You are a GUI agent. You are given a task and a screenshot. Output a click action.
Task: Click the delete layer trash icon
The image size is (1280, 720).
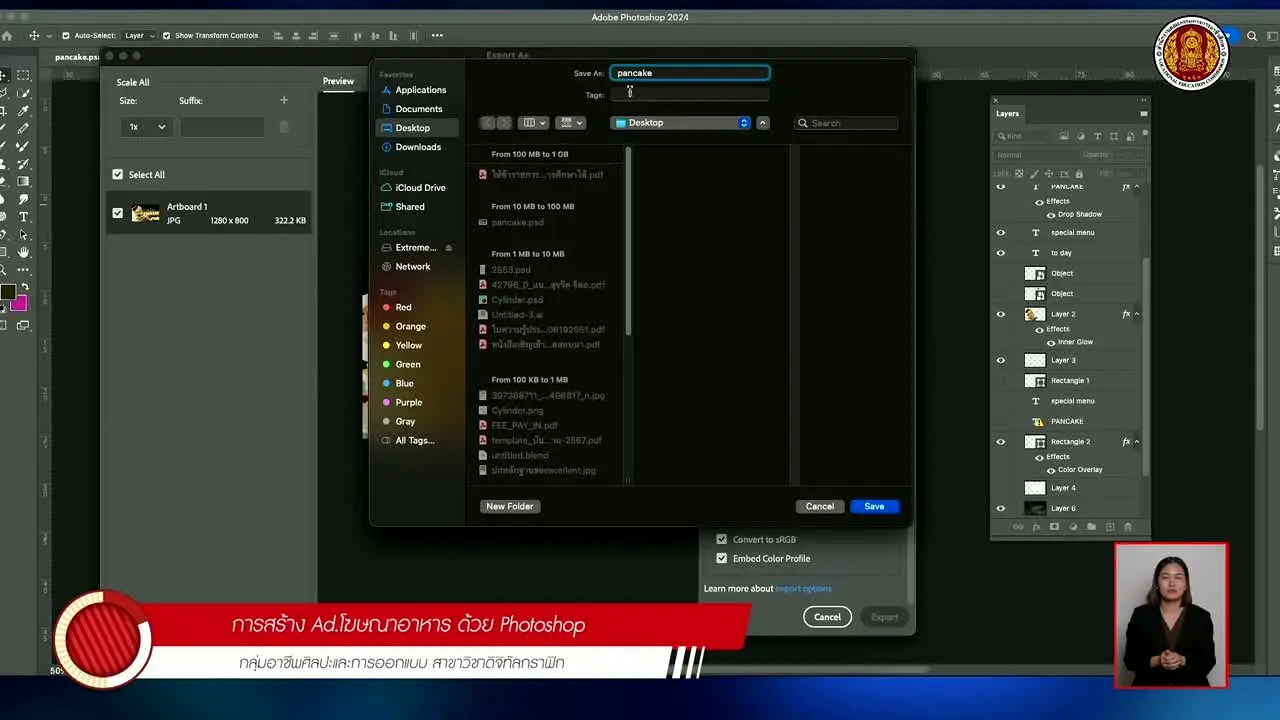click(x=1128, y=527)
